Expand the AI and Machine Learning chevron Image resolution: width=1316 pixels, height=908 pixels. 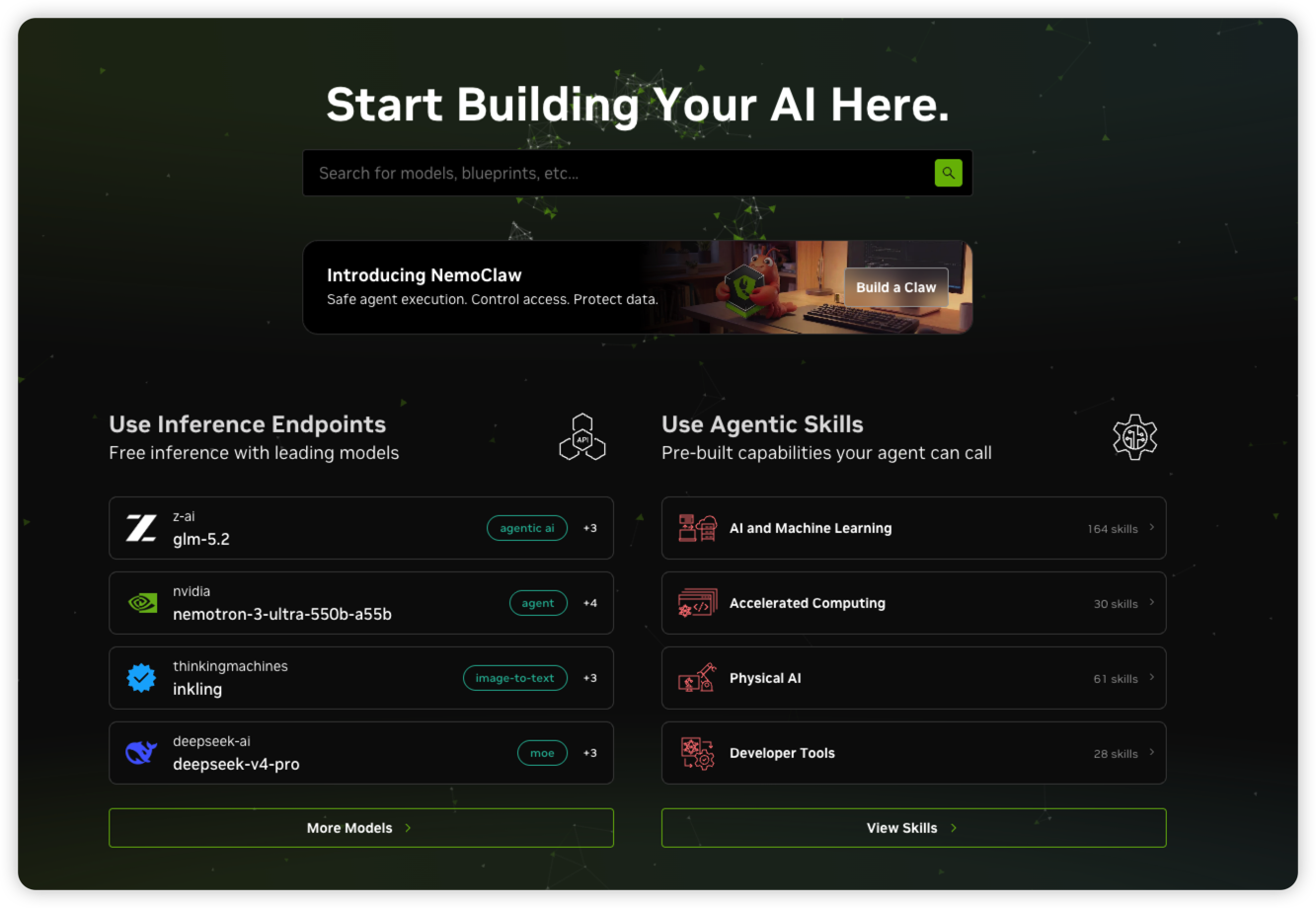point(1151,528)
